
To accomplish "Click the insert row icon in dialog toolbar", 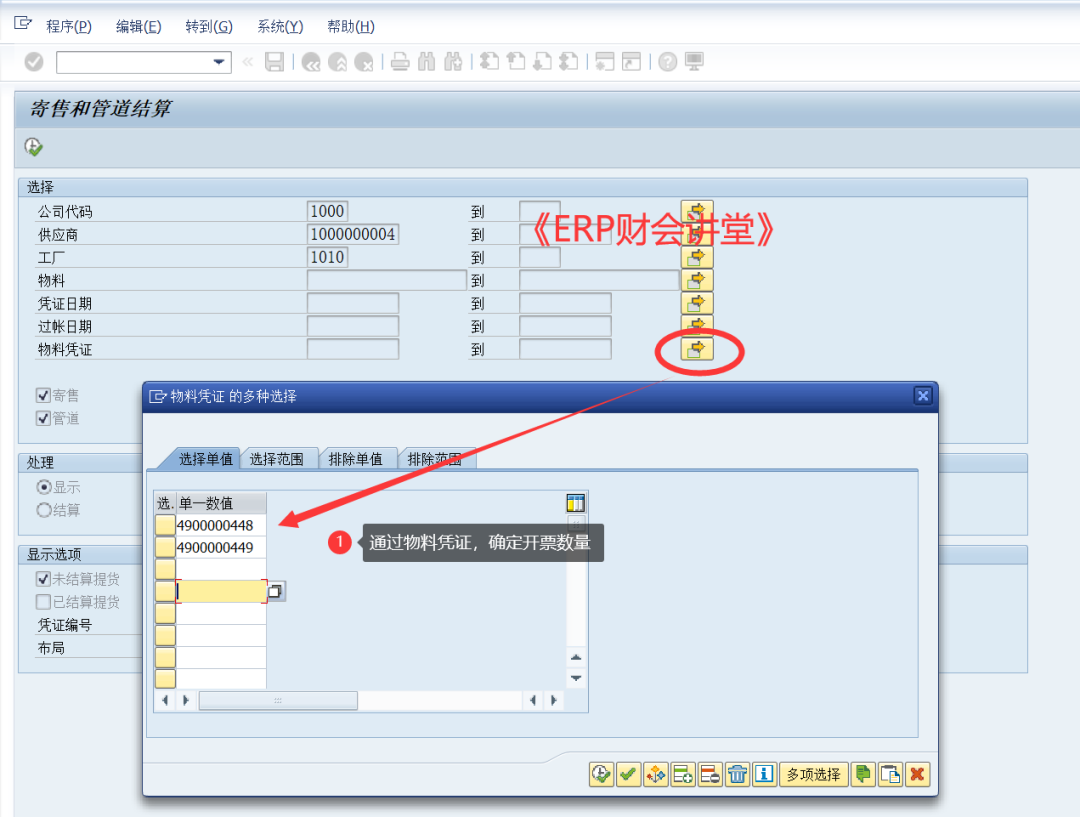I will tap(683, 774).
